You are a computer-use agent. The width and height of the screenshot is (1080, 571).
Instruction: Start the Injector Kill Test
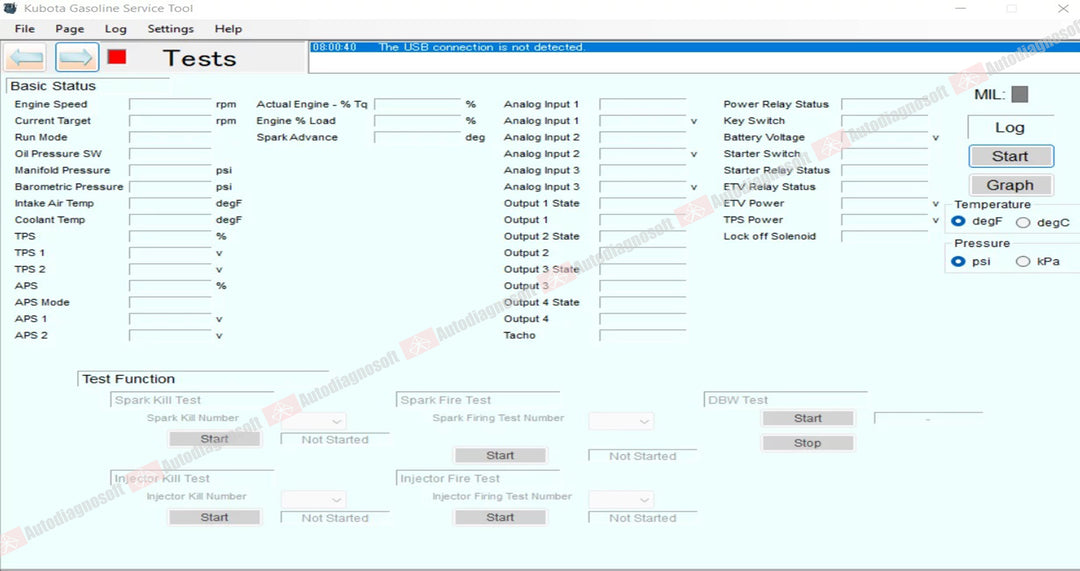[214, 517]
